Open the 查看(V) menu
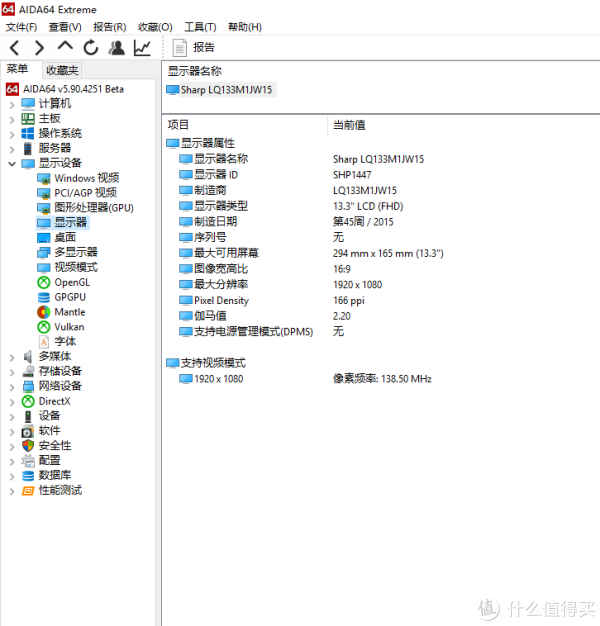600x626 pixels. pyautogui.click(x=65, y=27)
